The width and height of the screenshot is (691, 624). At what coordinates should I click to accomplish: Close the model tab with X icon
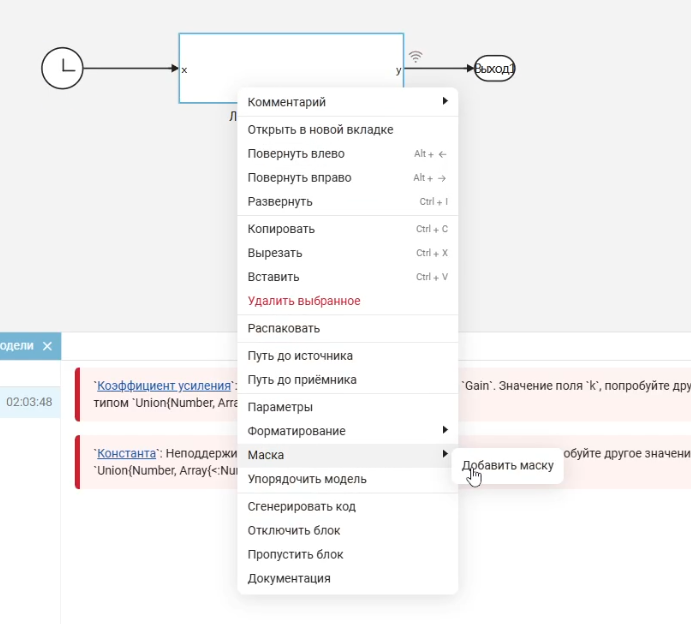47,346
